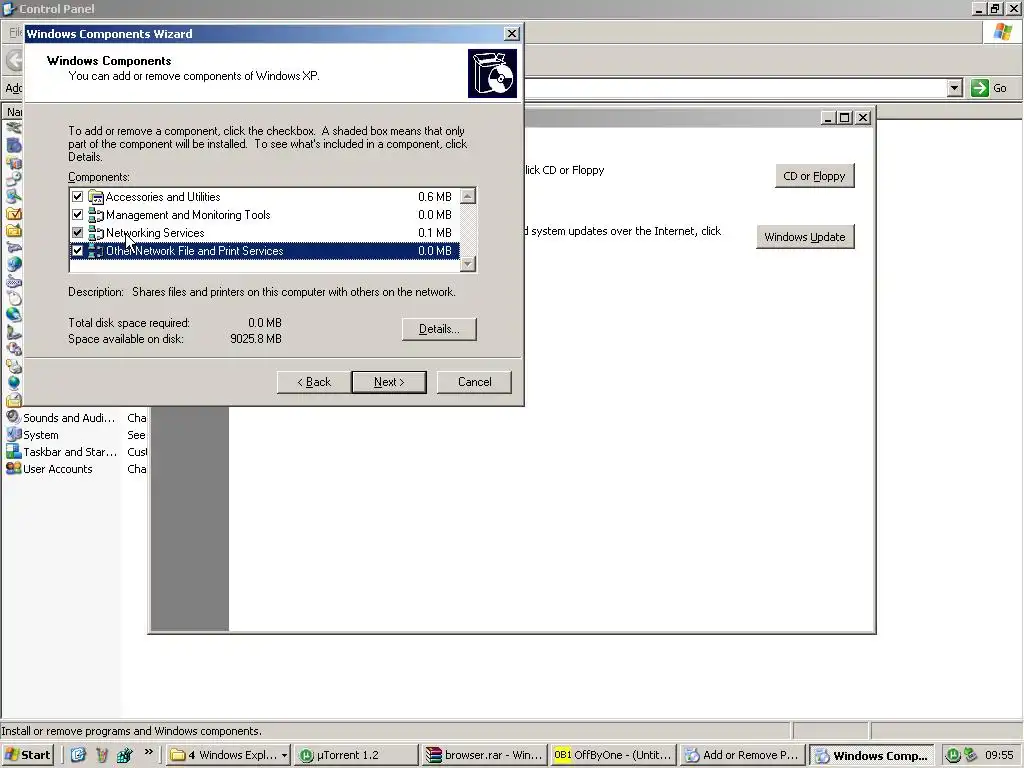1024x768 pixels.
Task: Select the Management and Monitoring Tools row
Action: 264,215
